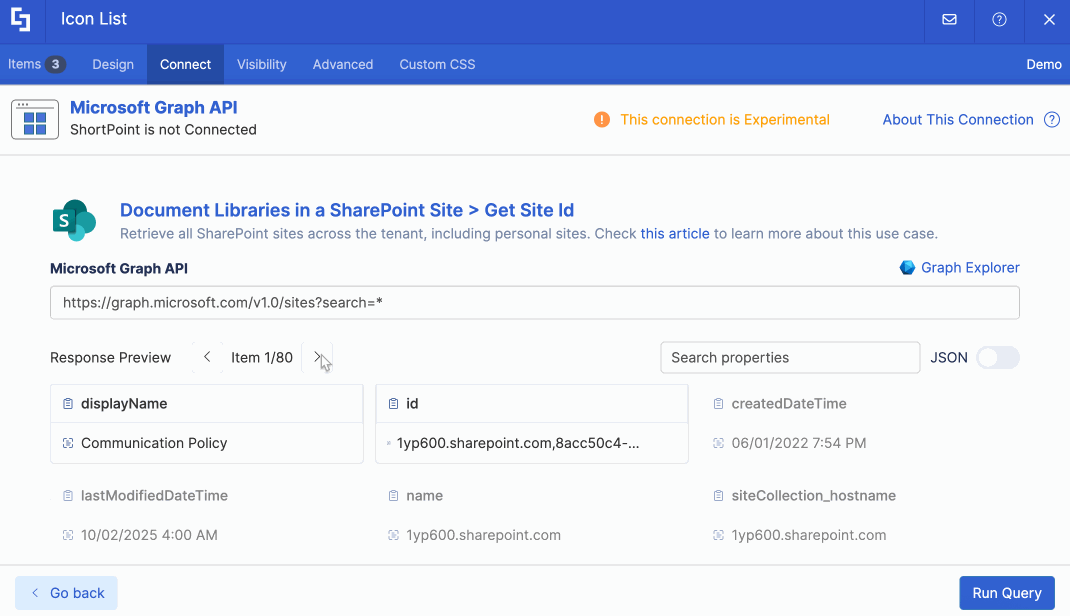Viewport: 1070px width, 616px height.
Task: Click value icon beside siteCollection_hostname value
Action: pyautogui.click(x=718, y=536)
